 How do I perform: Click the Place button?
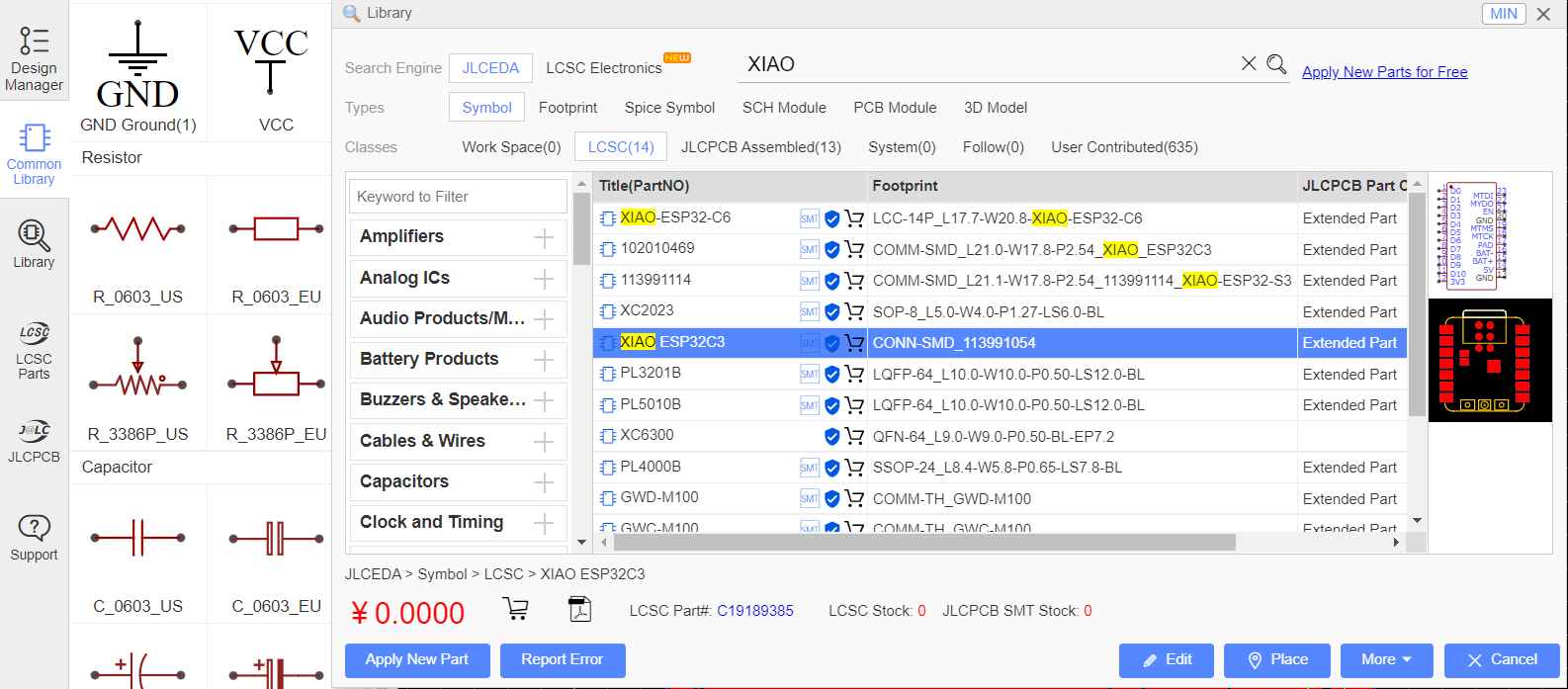pos(1278,660)
